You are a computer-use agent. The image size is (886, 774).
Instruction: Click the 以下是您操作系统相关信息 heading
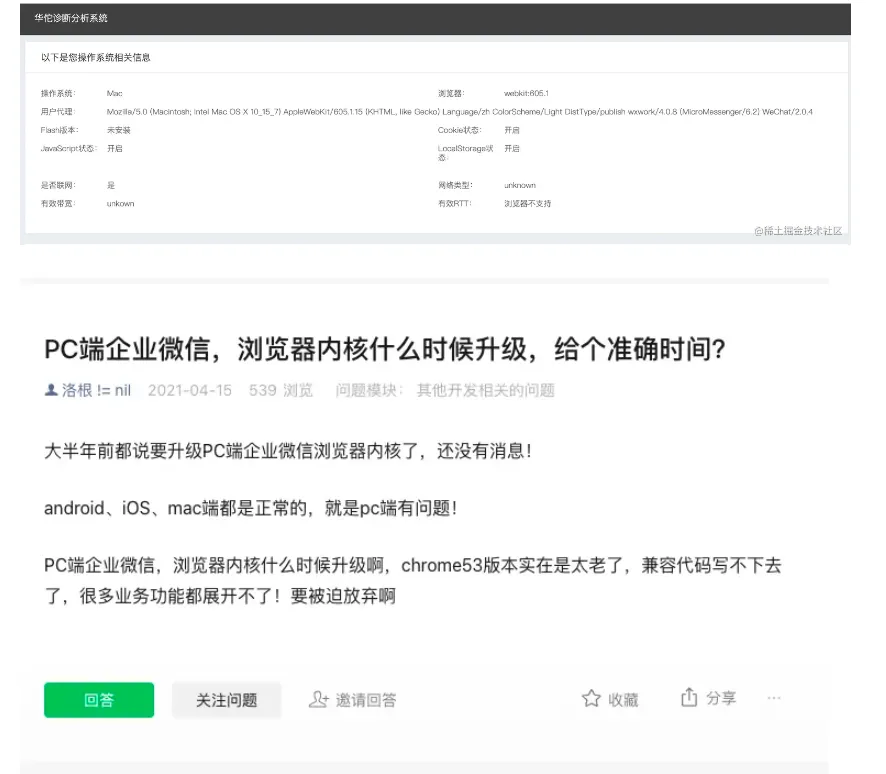click(95, 58)
